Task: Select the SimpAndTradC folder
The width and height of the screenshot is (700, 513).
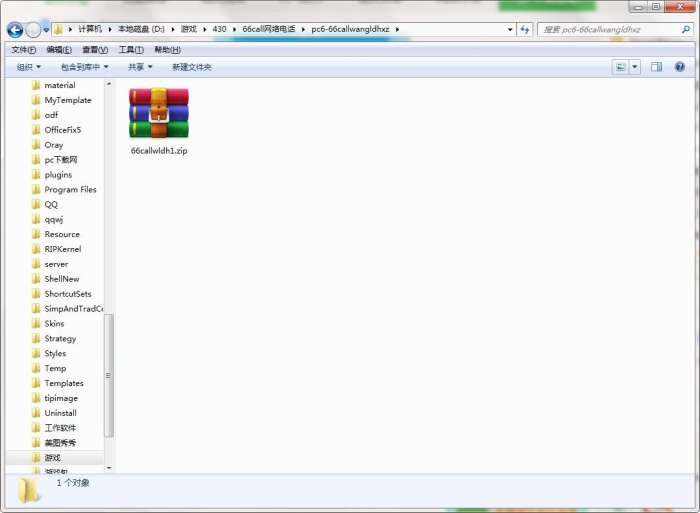Action: 73,309
